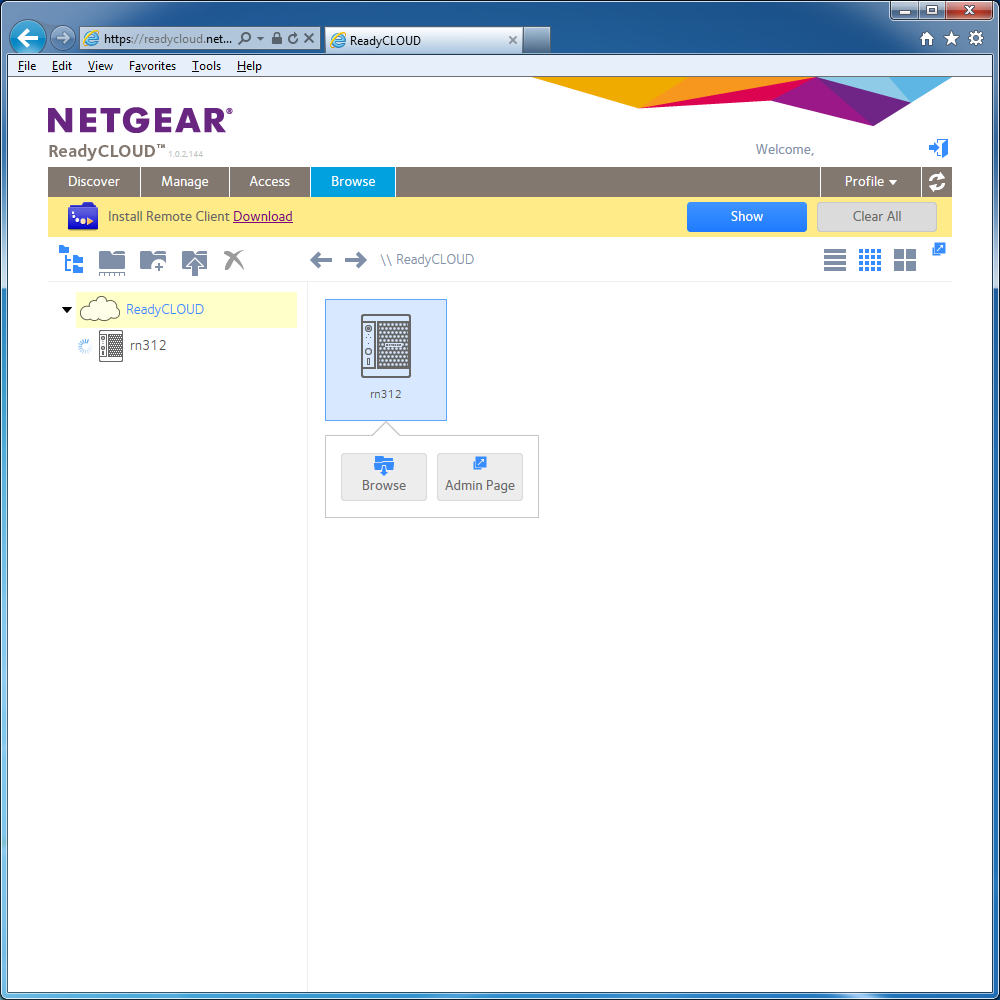1000x1000 pixels.
Task: Click the NETGEAR logo
Action: coord(140,120)
